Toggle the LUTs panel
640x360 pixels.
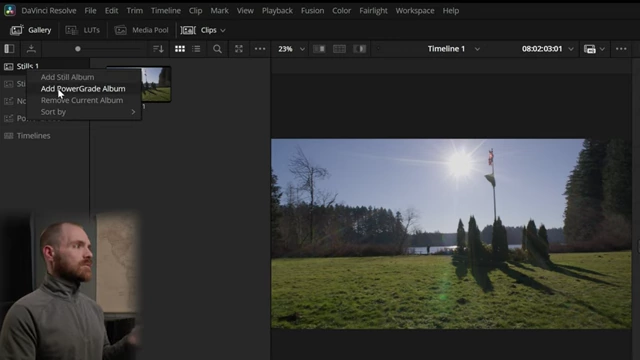coord(82,30)
